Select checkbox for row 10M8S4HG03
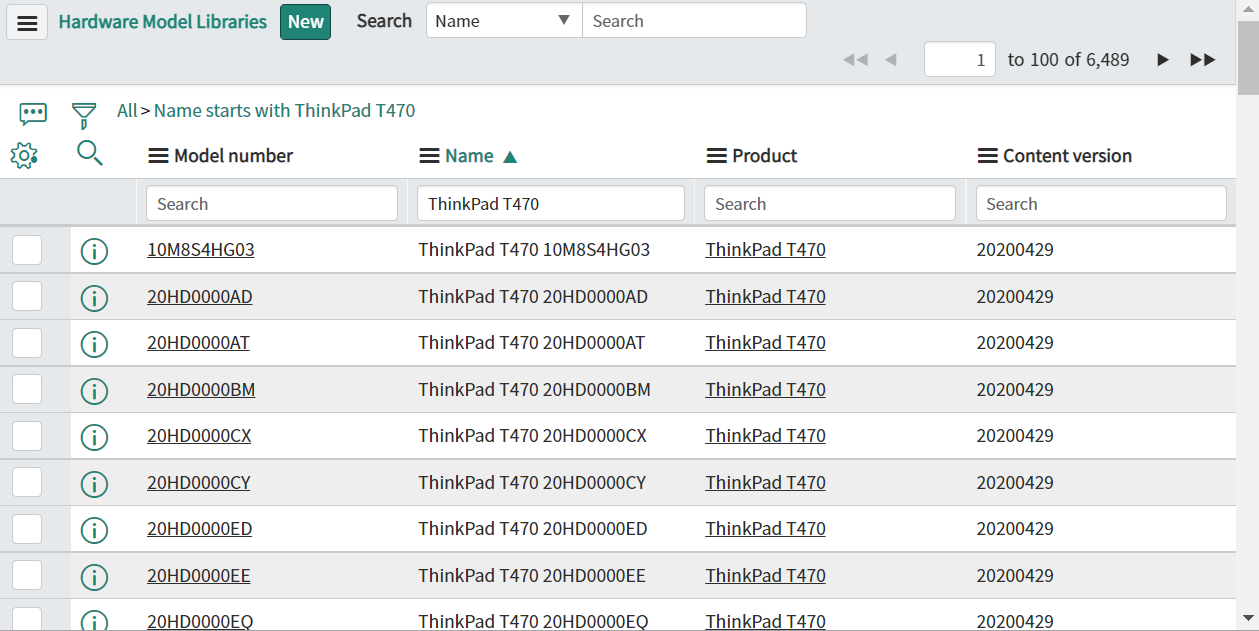 [27, 250]
